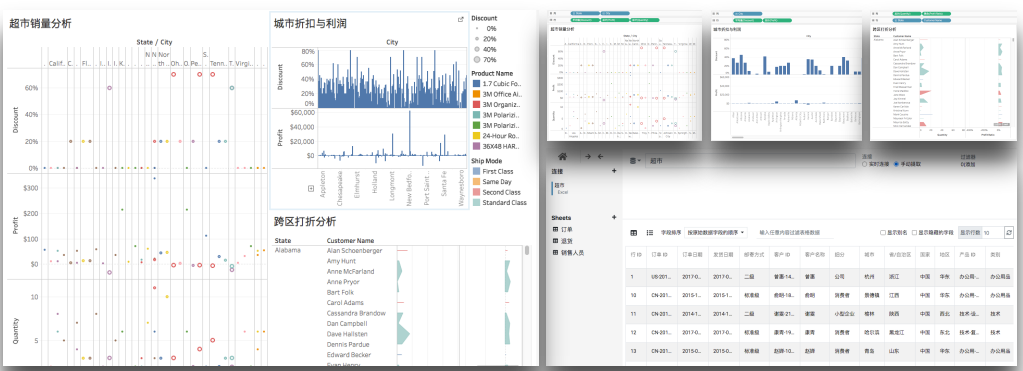The height and width of the screenshot is (371, 1023).
Task: Switch to grid table view icon
Action: point(634,233)
